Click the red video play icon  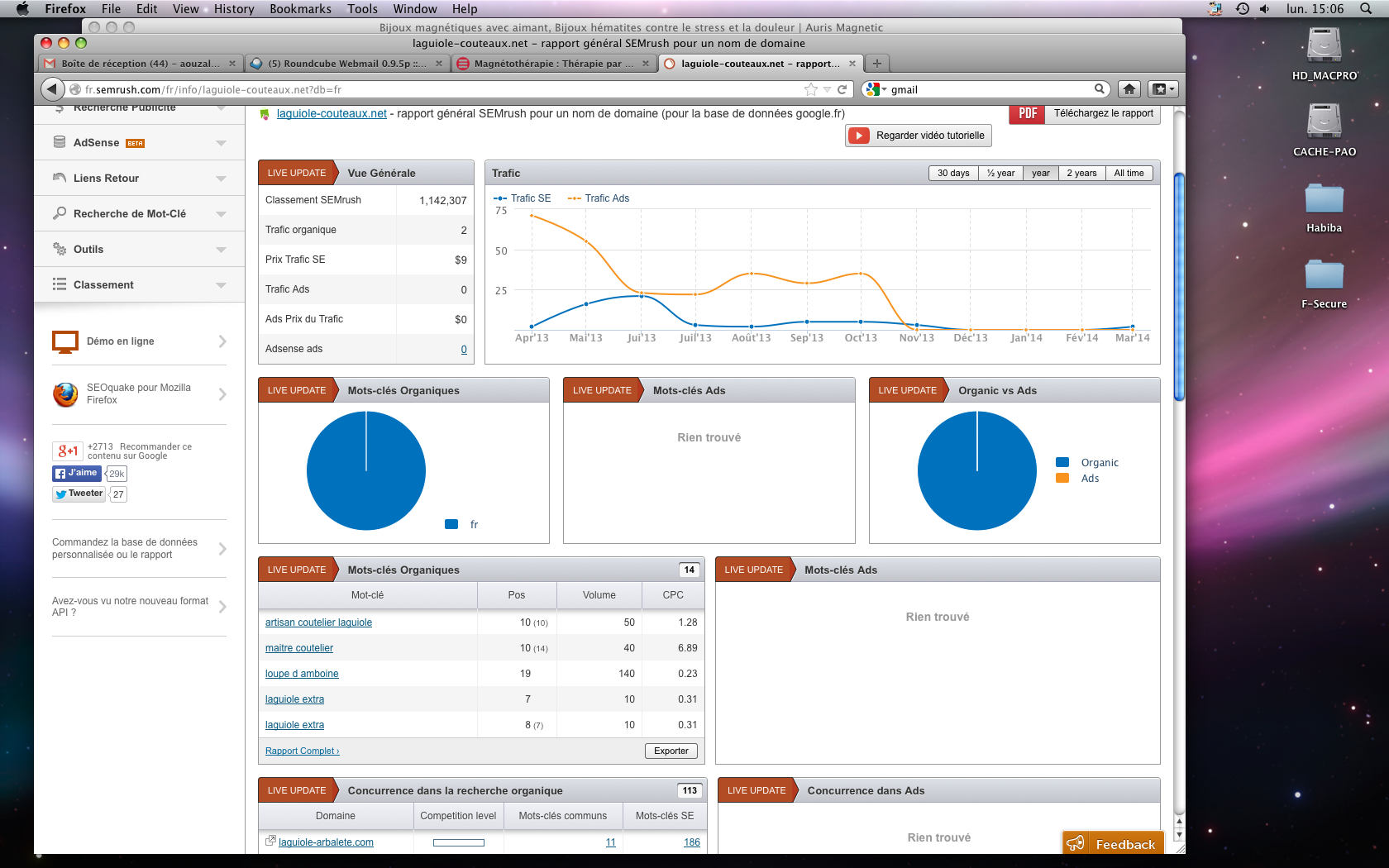859,136
